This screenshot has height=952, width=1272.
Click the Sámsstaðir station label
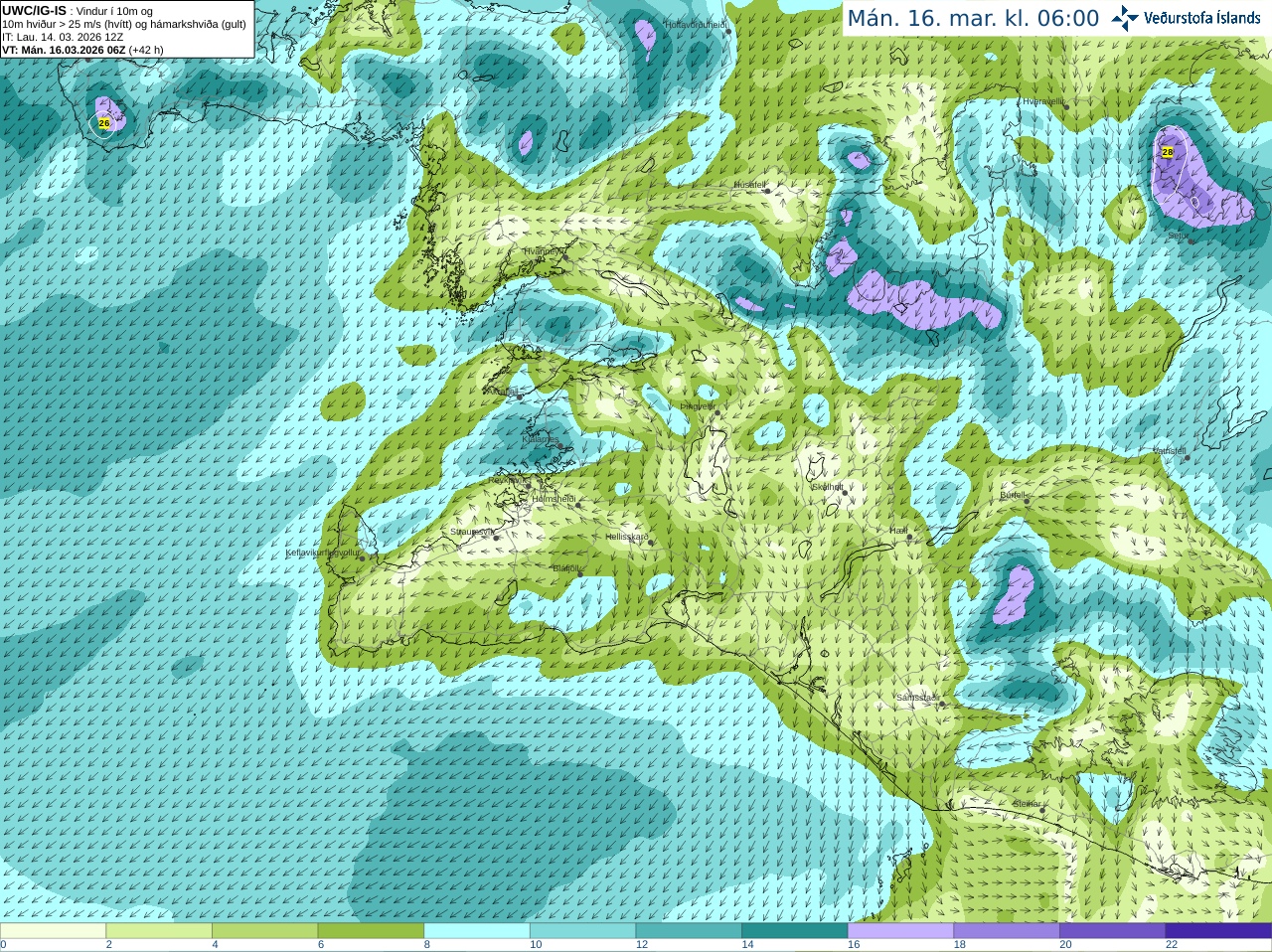[916, 698]
